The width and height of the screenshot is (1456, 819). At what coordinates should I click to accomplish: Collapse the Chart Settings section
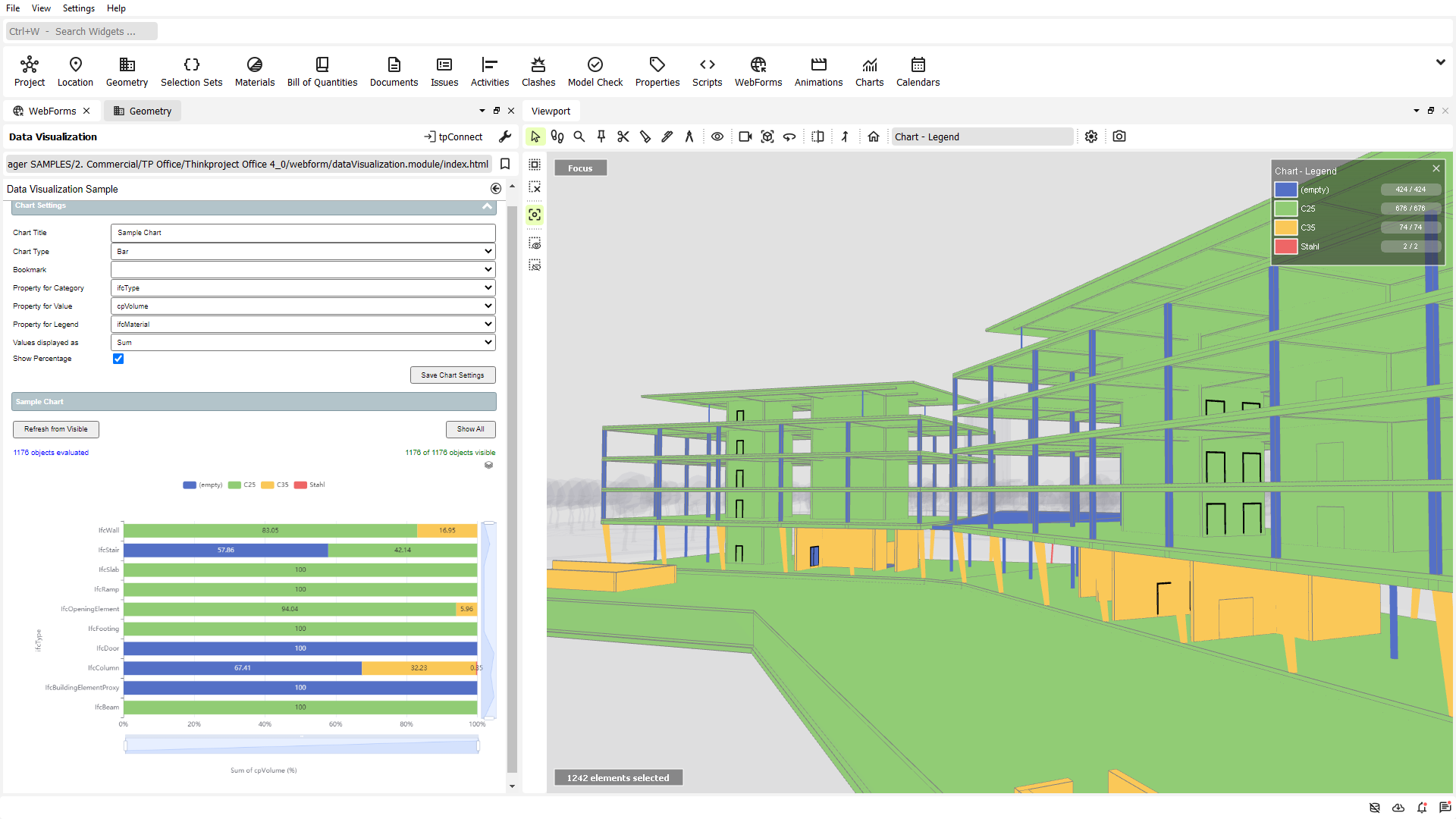click(487, 206)
